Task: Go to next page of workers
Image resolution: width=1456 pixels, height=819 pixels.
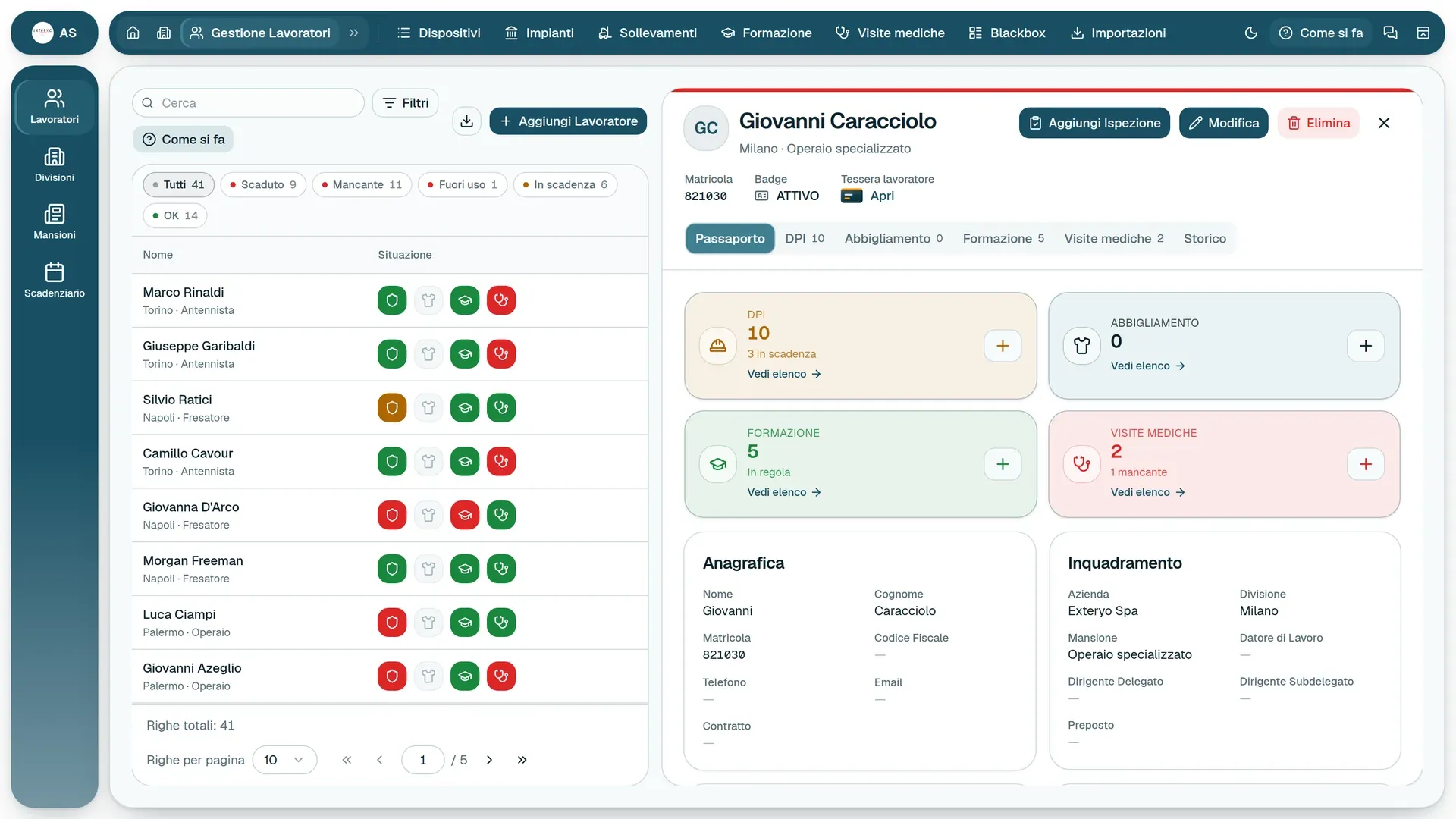Action: (x=489, y=760)
